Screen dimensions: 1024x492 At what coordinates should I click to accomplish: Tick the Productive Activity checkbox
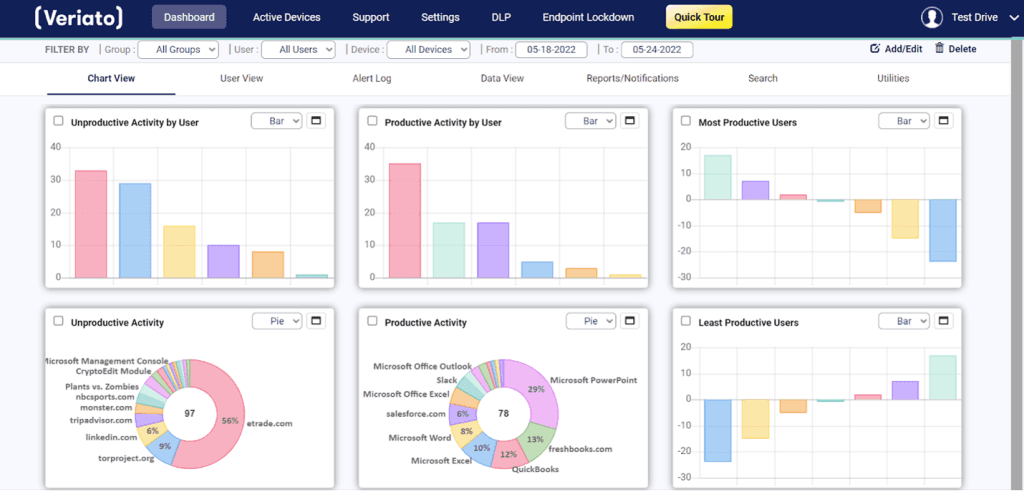[x=373, y=321]
